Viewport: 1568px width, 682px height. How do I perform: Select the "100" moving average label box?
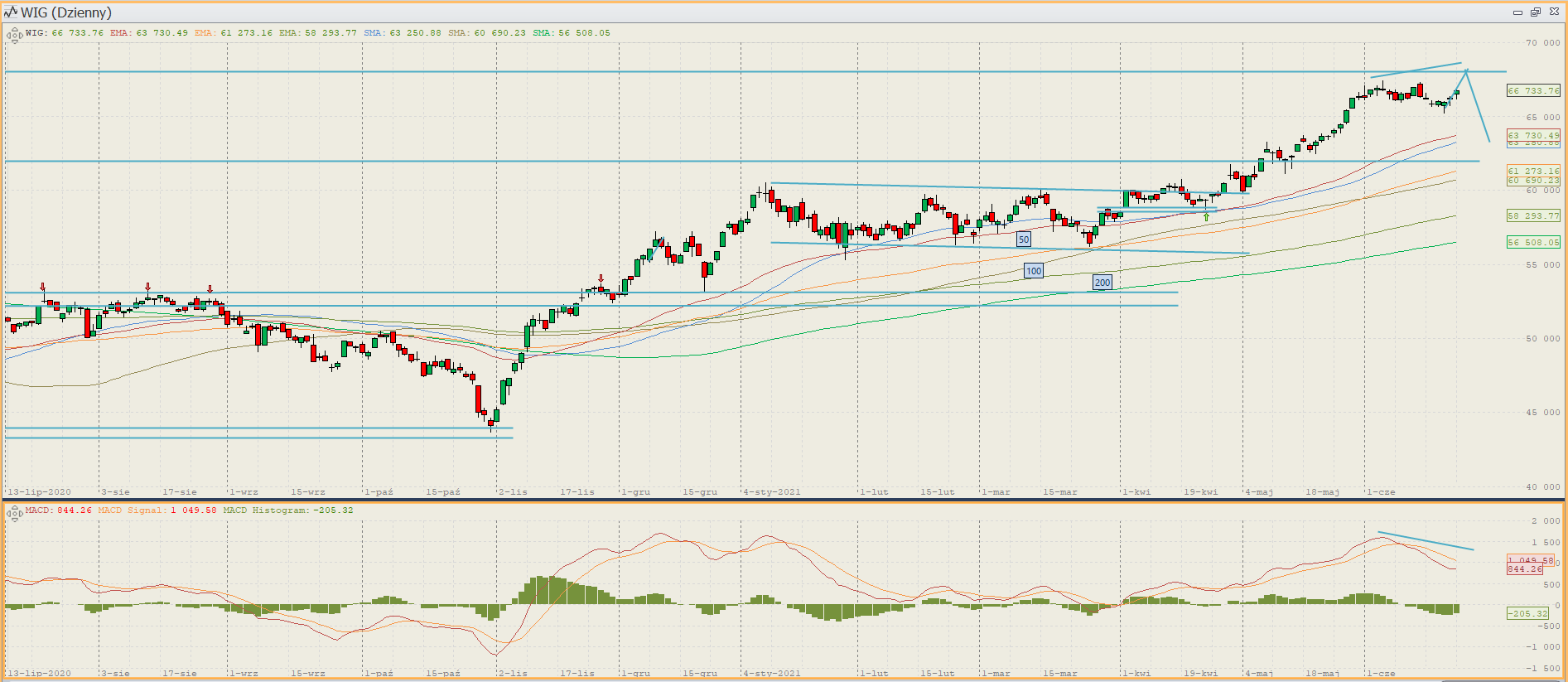1034,271
